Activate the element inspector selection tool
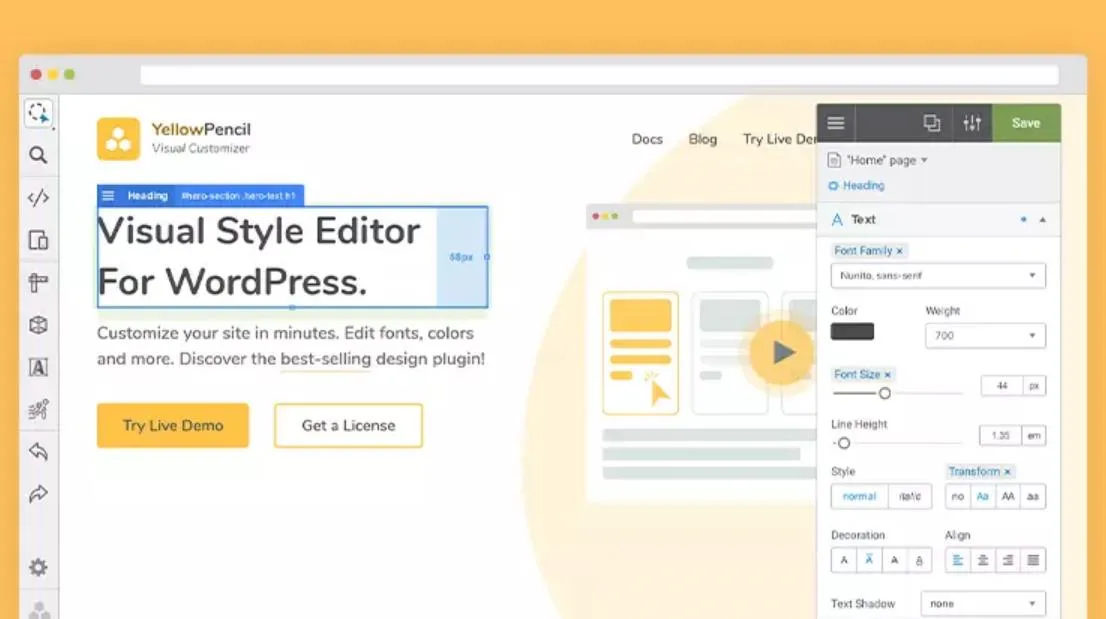 [x=39, y=113]
